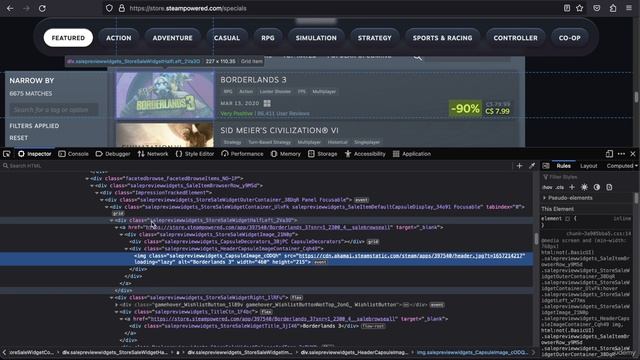The image size is (640, 360).
Task: Select the ADVENTURE category pill
Action: [172, 38]
